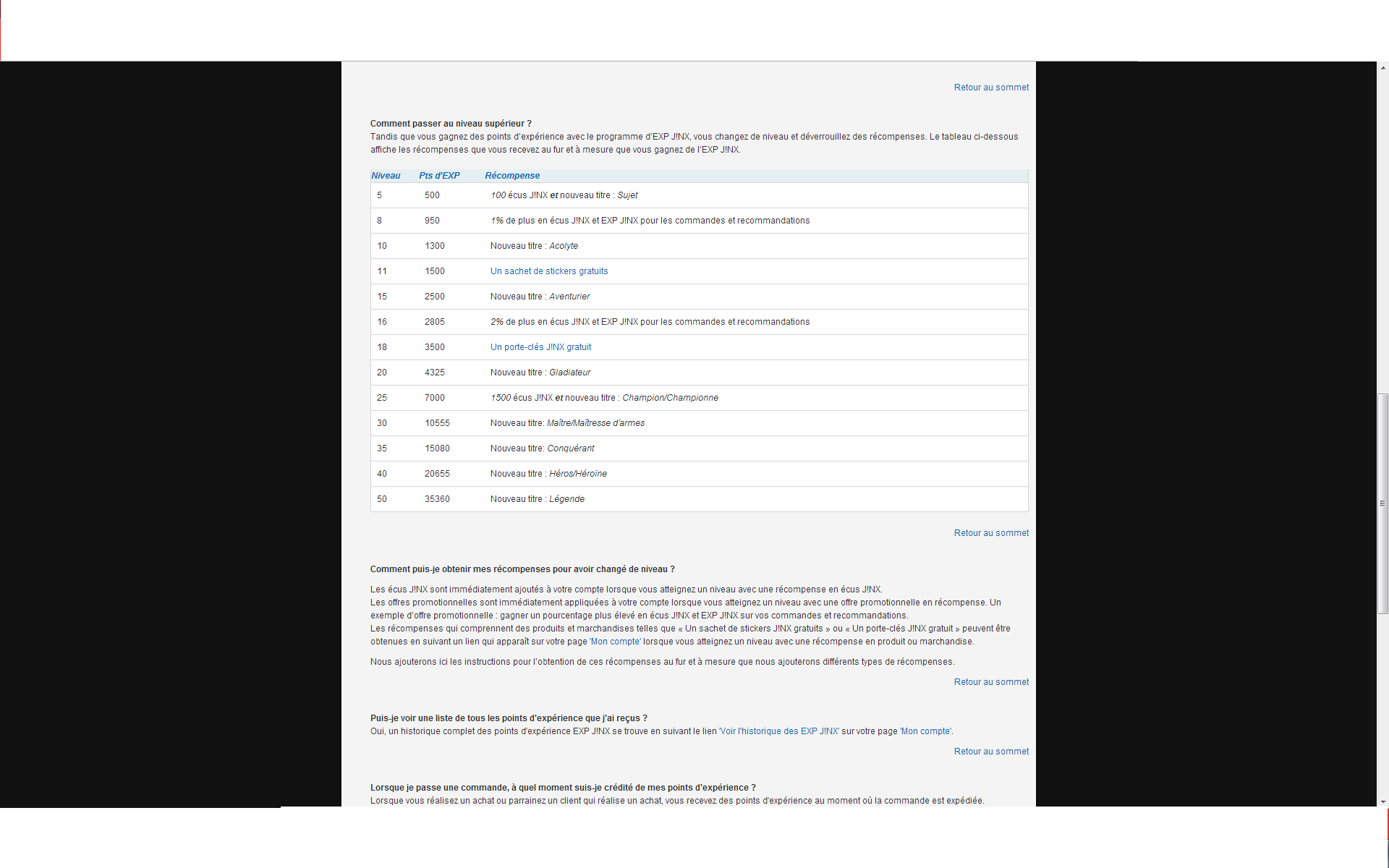Screen dimensions: 1389x868
Task: Click 'Retour au sommet' below the rewards table
Action: tap(990, 533)
